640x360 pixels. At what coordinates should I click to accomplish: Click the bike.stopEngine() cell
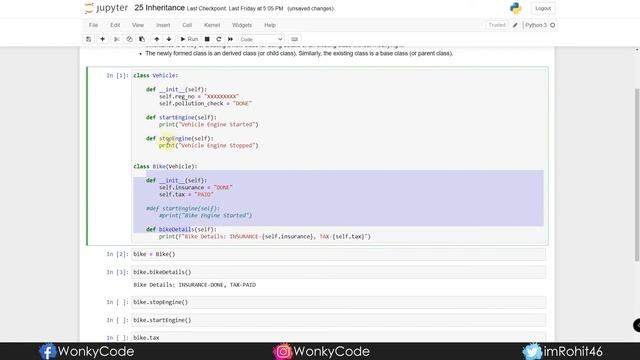coord(339,302)
